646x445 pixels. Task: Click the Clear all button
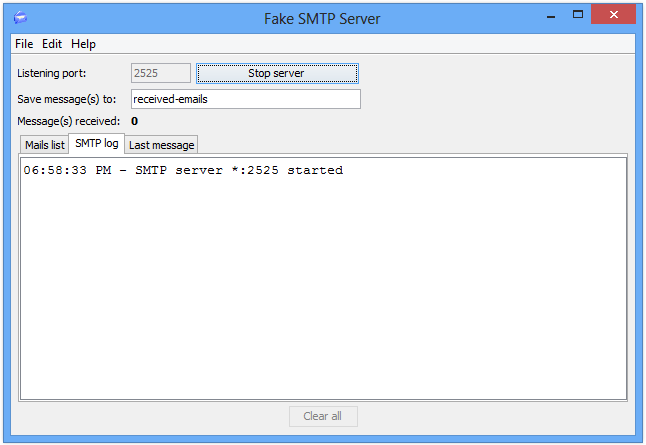pos(323,416)
